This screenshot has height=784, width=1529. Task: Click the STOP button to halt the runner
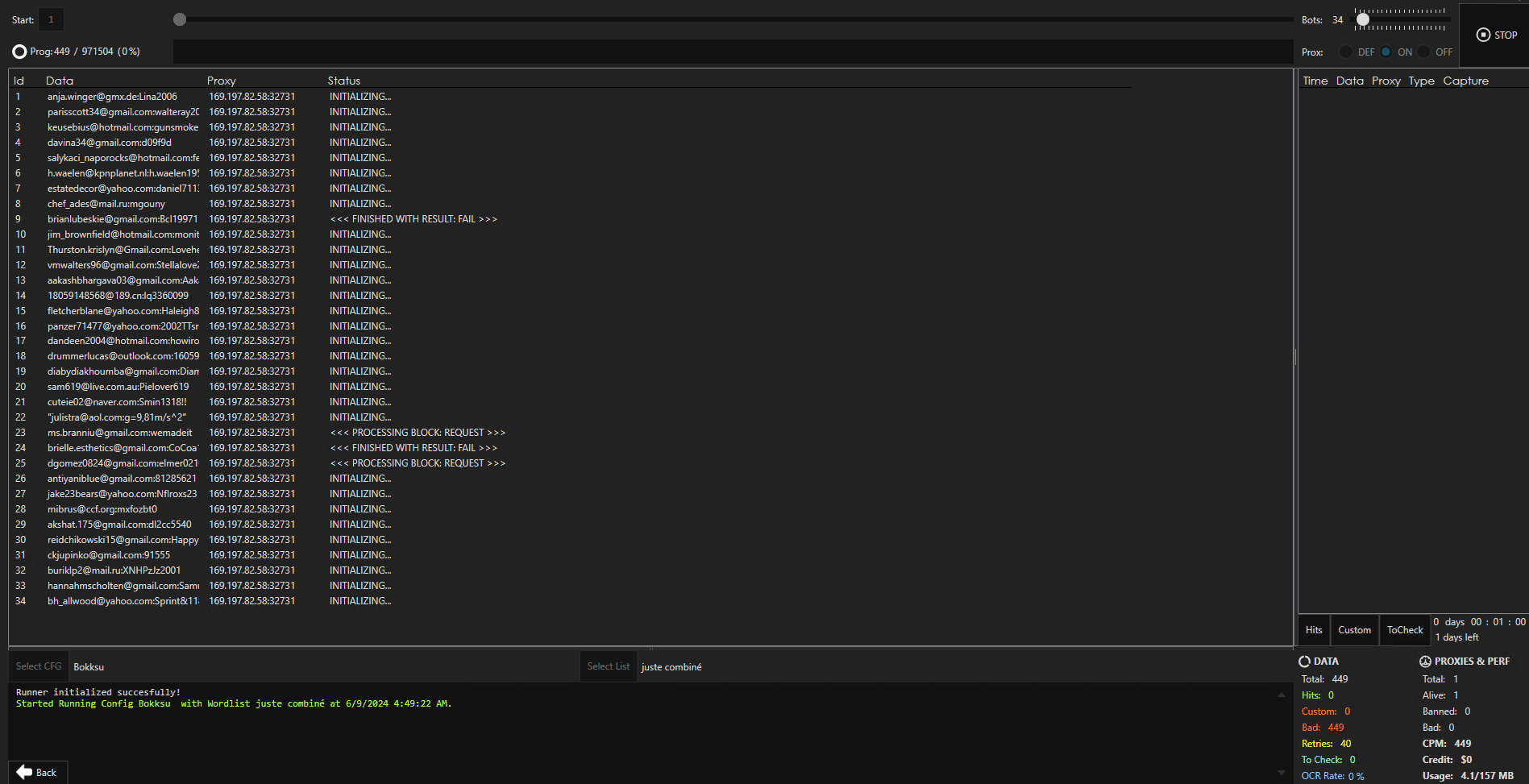click(1496, 35)
